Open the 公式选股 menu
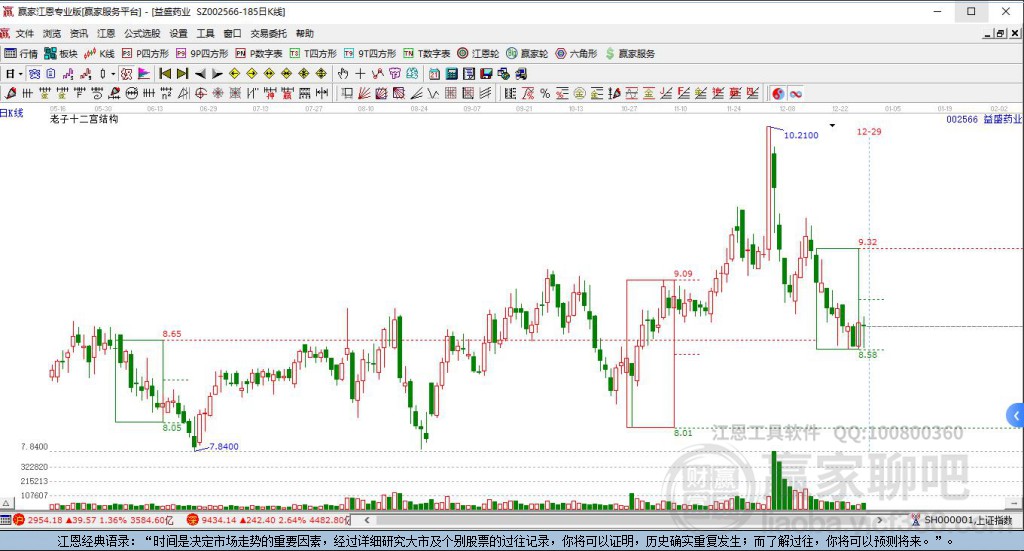The width and height of the screenshot is (1024, 551). tap(142, 33)
